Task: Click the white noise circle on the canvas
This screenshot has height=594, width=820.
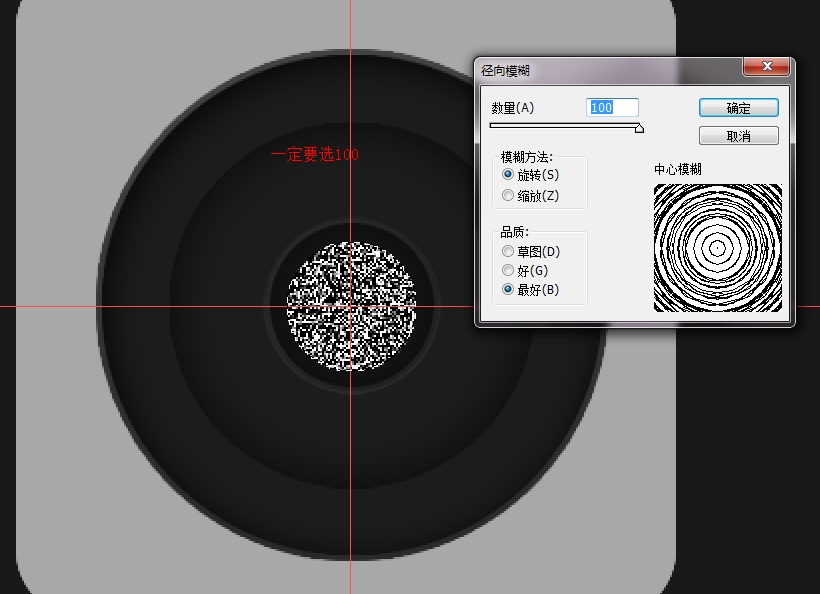Action: pyautogui.click(x=350, y=305)
